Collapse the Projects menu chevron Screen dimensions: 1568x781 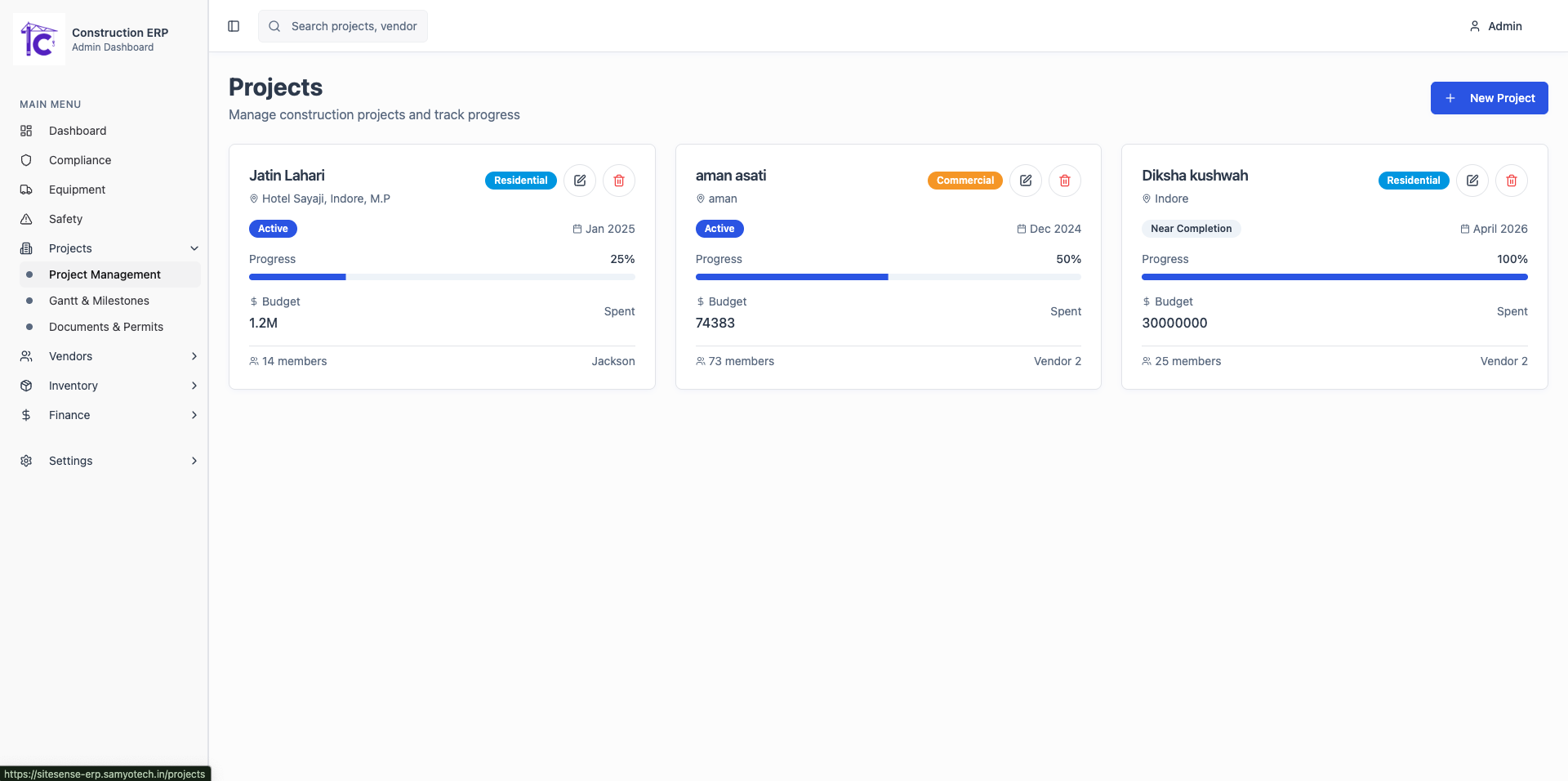click(194, 248)
